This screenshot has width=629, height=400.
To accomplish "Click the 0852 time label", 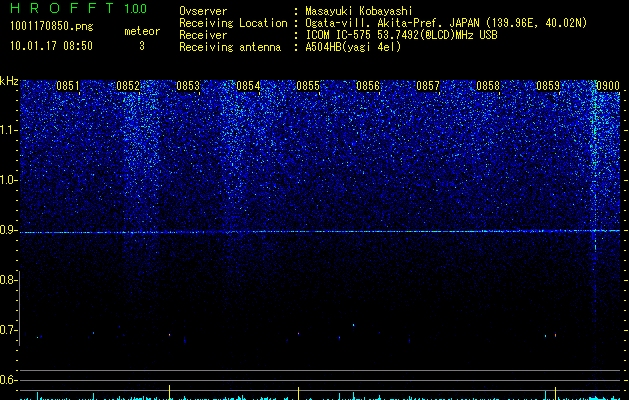I will 128,85.
